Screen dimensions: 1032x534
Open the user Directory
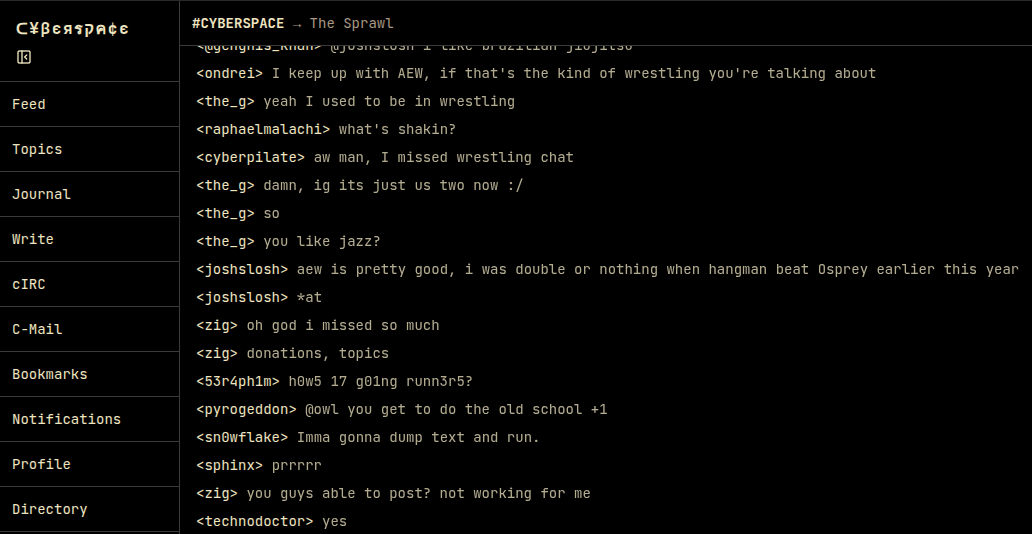pos(50,509)
